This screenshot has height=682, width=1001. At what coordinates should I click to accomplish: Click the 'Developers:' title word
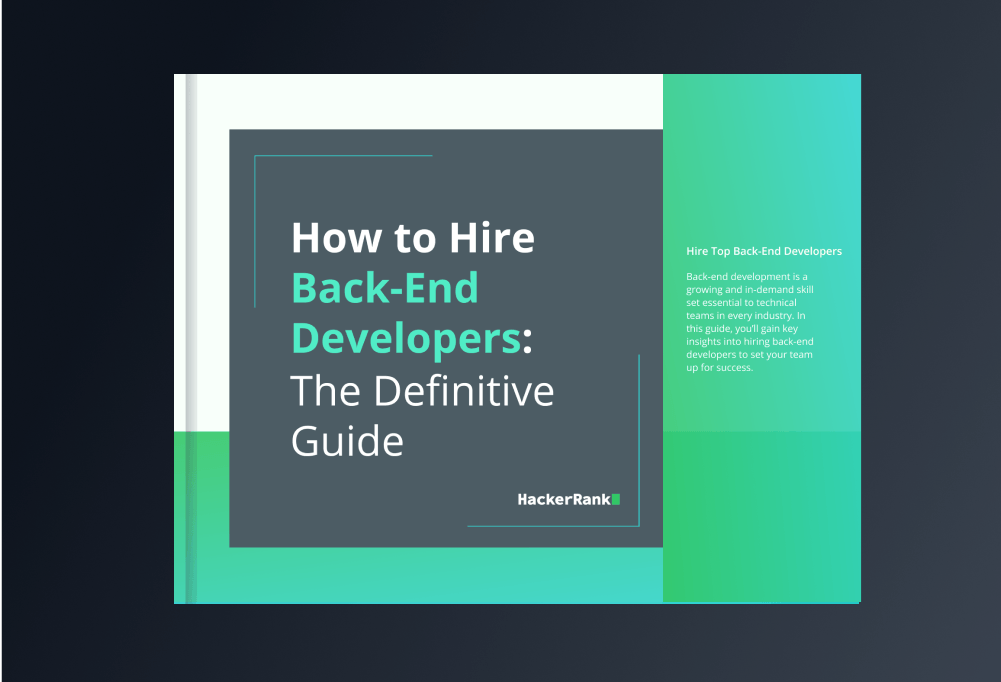click(412, 339)
